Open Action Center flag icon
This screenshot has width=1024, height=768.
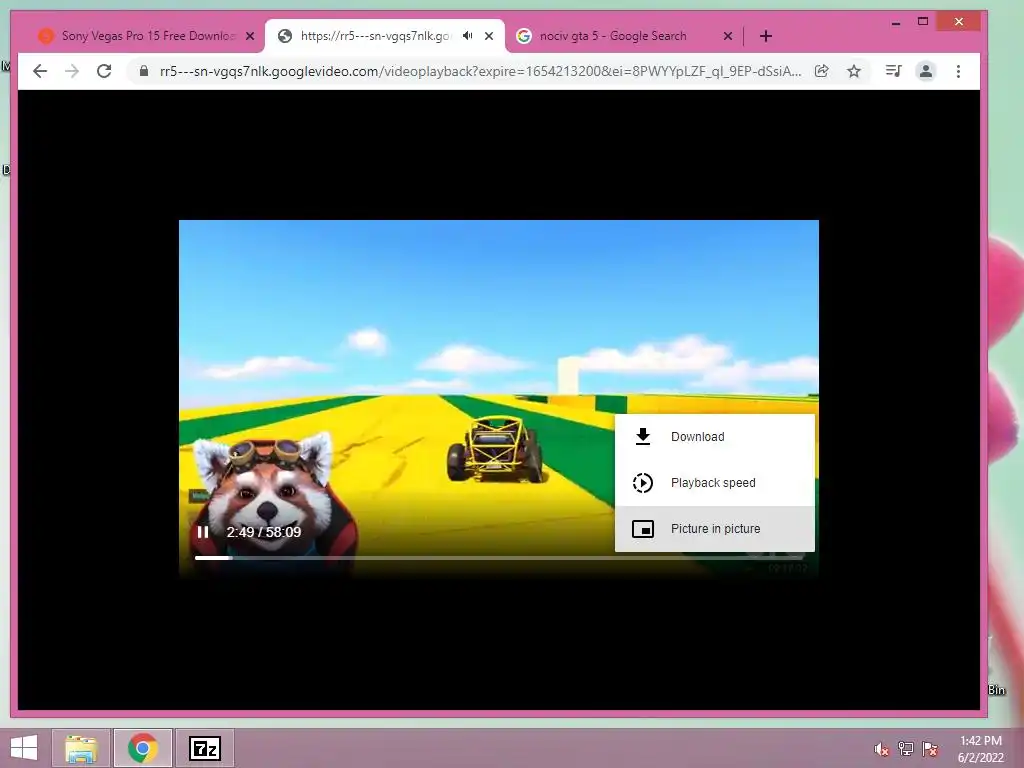(x=930, y=749)
